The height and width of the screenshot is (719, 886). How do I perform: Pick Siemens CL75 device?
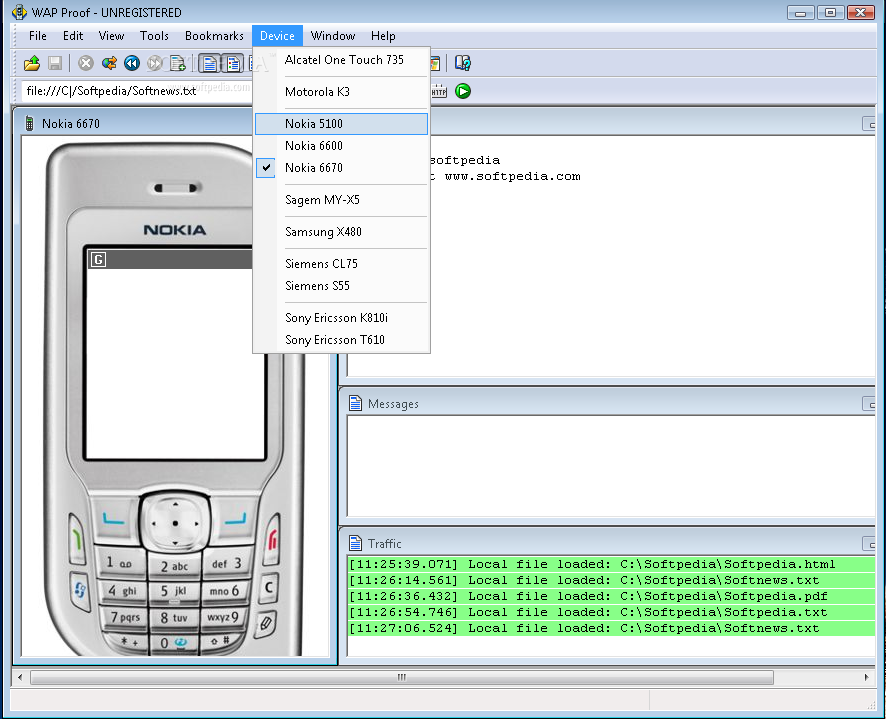tap(341, 263)
